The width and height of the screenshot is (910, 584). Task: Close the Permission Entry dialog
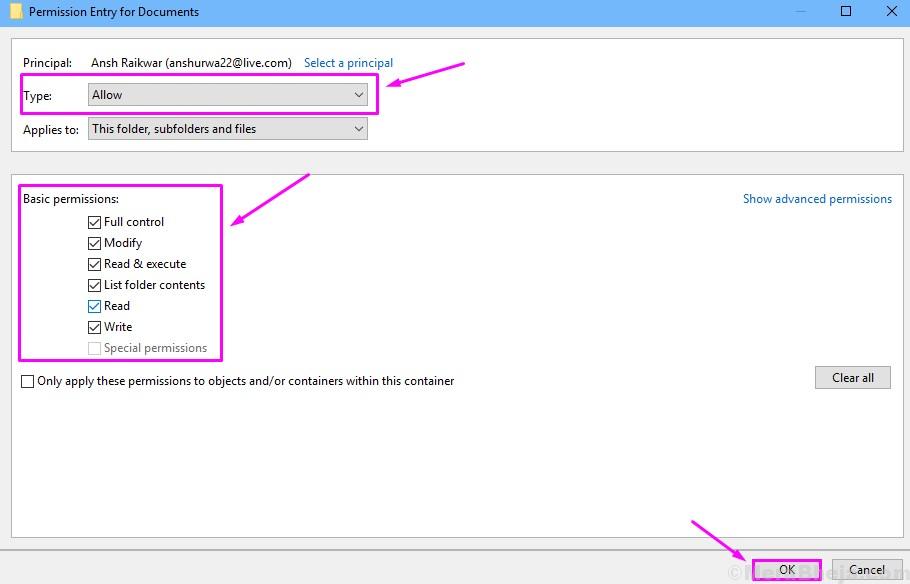(889, 12)
